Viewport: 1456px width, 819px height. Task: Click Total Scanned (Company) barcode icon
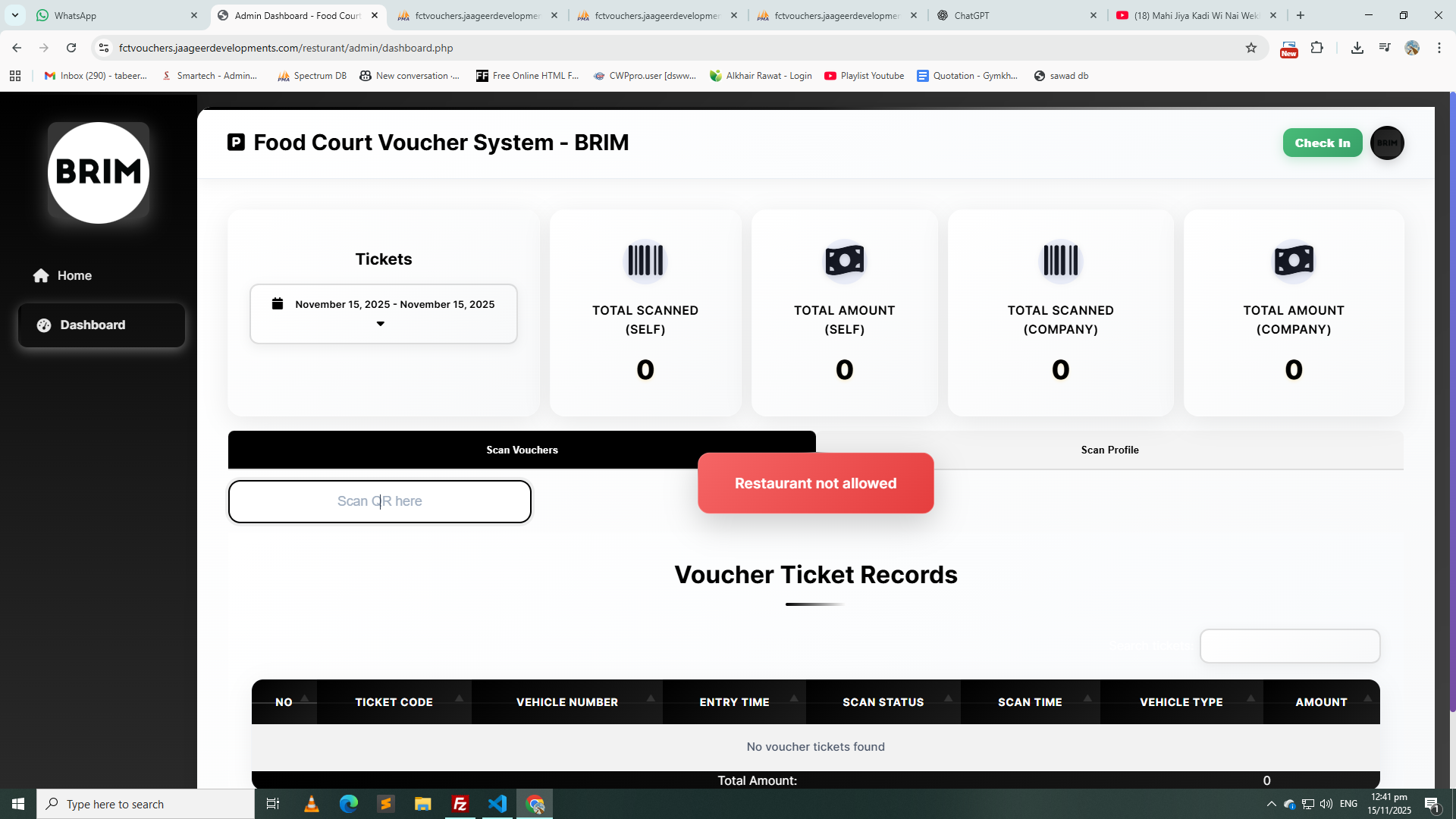click(1060, 261)
